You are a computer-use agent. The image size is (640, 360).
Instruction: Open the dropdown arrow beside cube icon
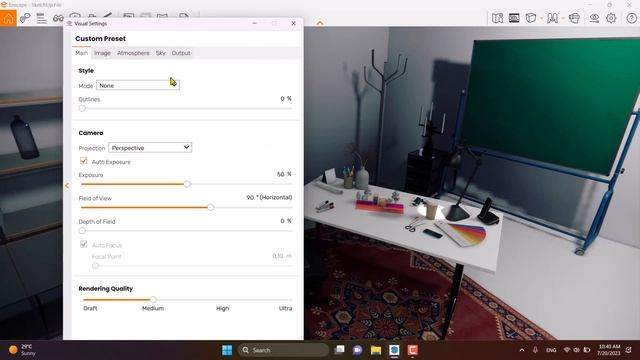coord(541,18)
